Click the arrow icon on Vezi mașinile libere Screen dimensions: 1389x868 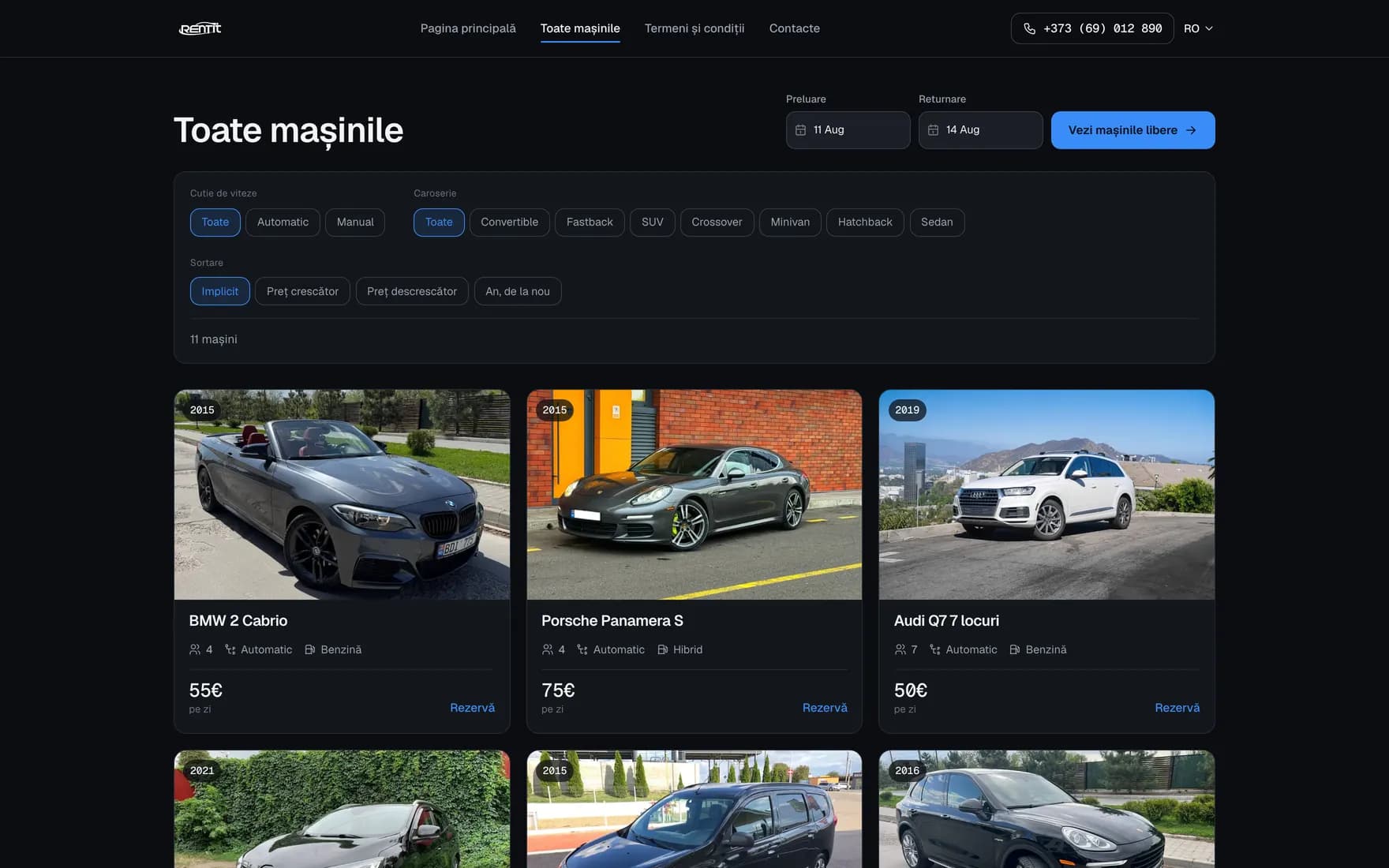click(x=1191, y=130)
